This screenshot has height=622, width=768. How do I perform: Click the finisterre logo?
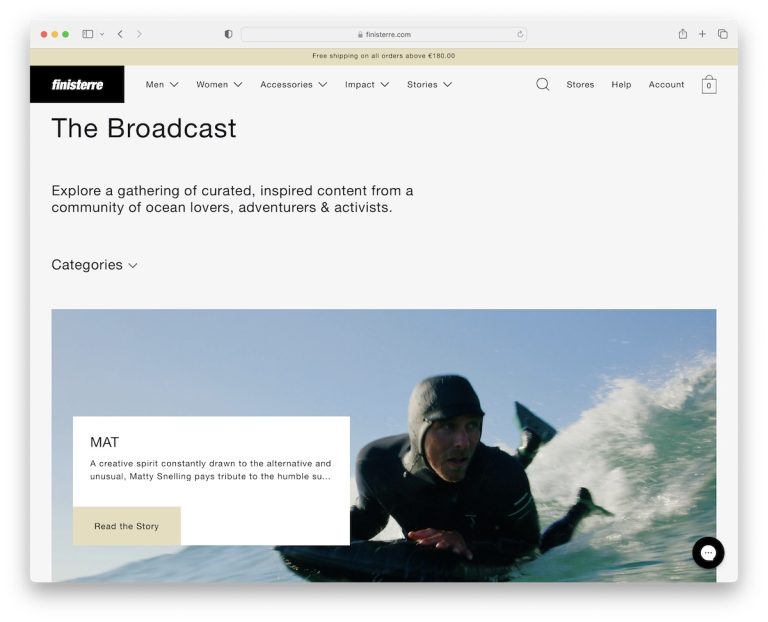point(77,85)
